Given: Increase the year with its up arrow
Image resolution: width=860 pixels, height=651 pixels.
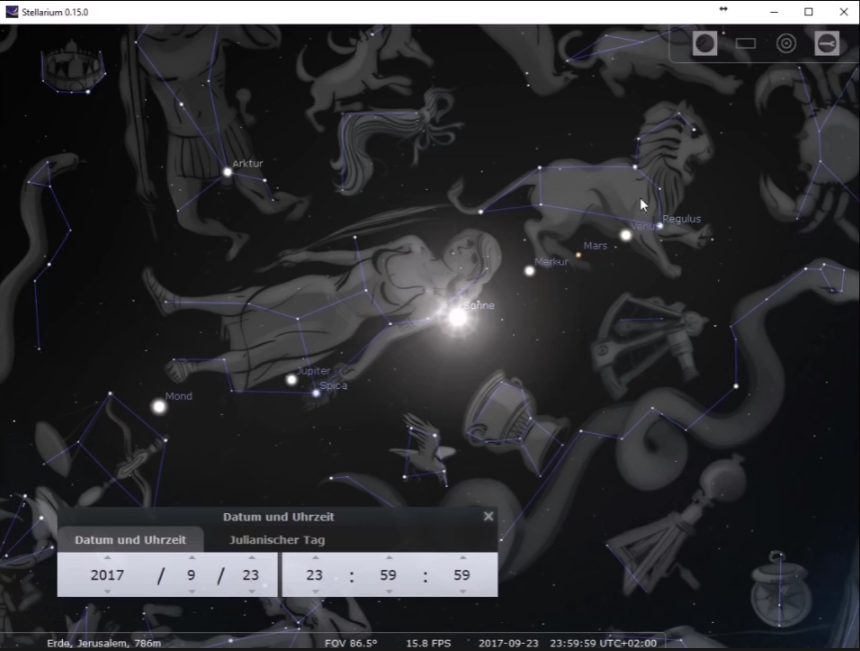Looking at the screenshot, I should (x=108, y=557).
